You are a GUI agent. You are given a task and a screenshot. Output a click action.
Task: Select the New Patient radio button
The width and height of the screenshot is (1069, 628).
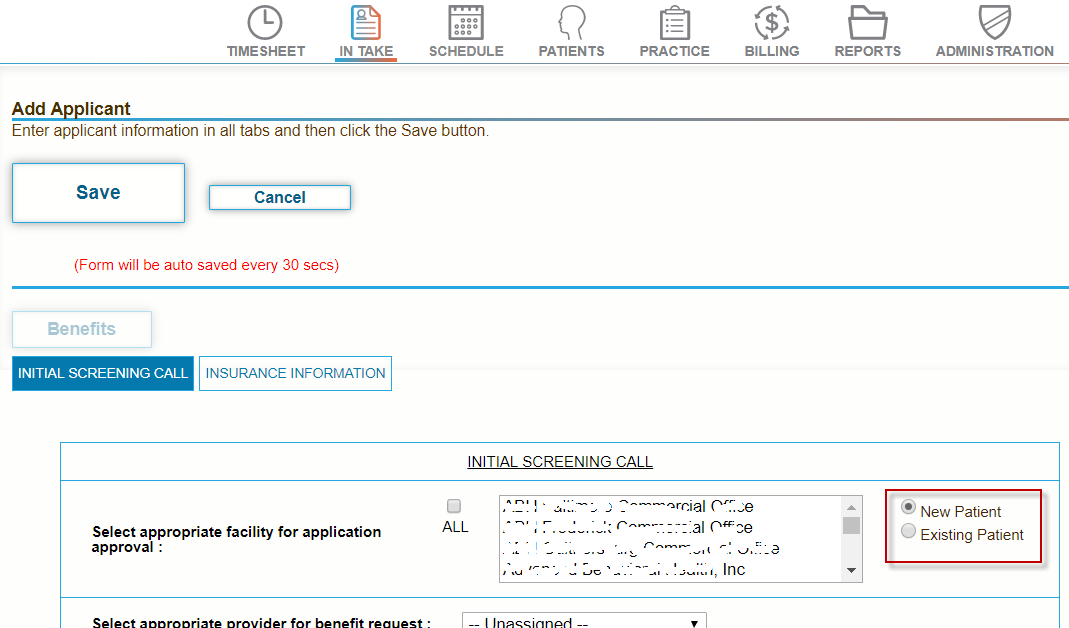pos(908,508)
